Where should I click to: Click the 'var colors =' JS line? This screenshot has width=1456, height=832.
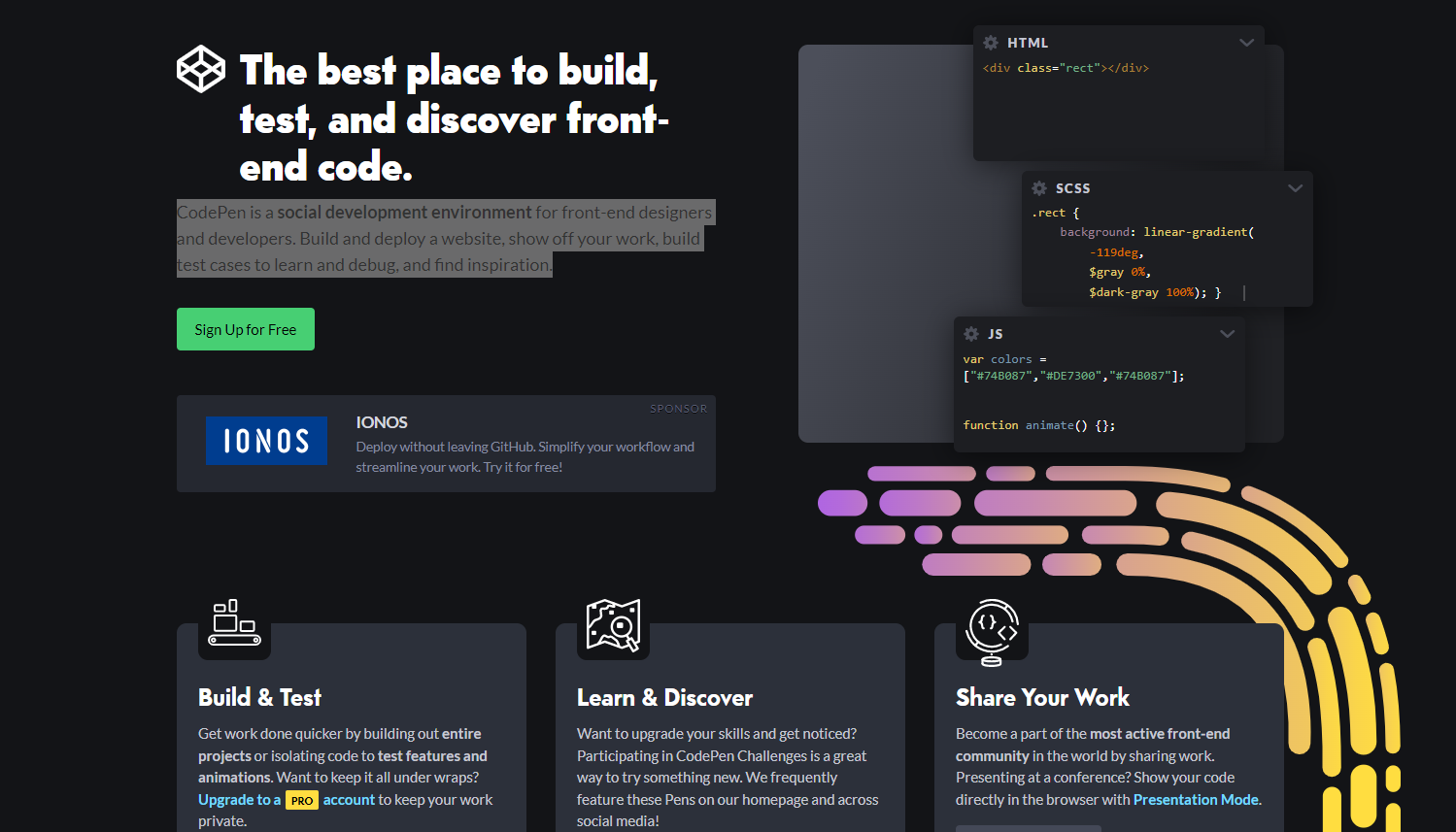(x=1005, y=359)
